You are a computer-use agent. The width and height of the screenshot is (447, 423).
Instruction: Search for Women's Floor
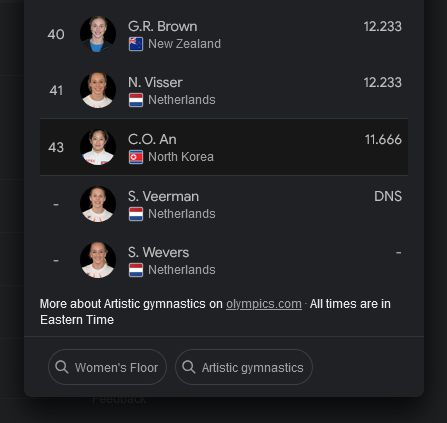tap(107, 367)
